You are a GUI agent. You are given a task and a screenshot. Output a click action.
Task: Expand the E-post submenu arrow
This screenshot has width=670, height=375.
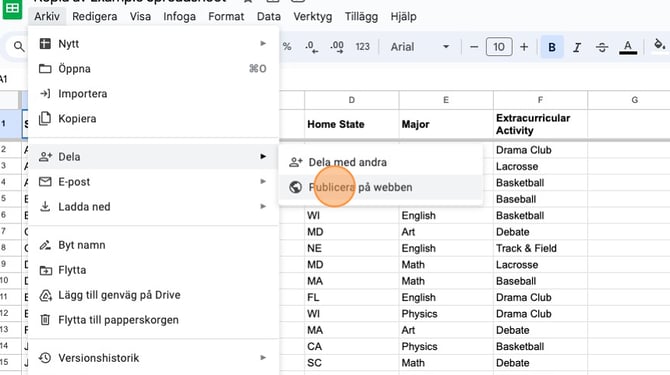263,182
